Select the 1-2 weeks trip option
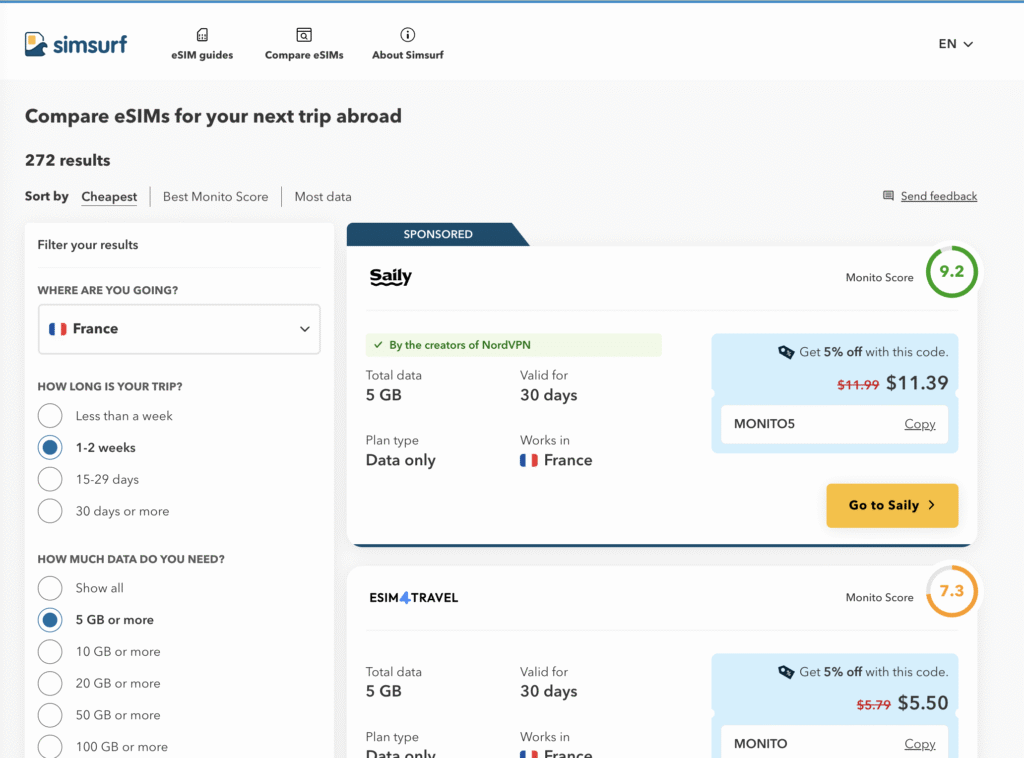 (x=50, y=447)
